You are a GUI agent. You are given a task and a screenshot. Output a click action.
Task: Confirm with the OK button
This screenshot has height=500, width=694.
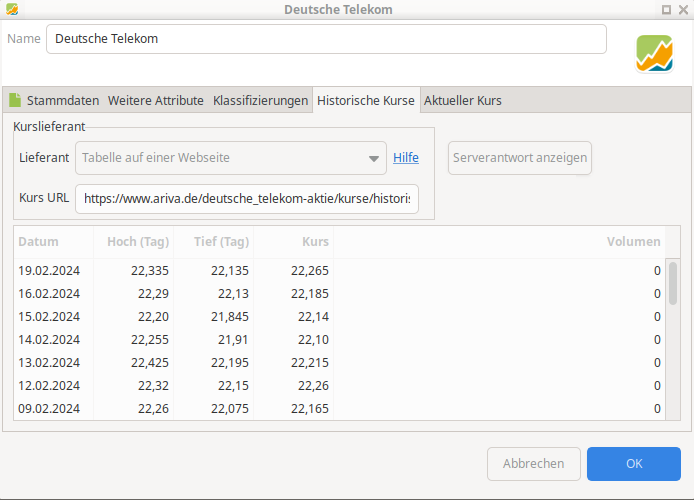(x=634, y=464)
